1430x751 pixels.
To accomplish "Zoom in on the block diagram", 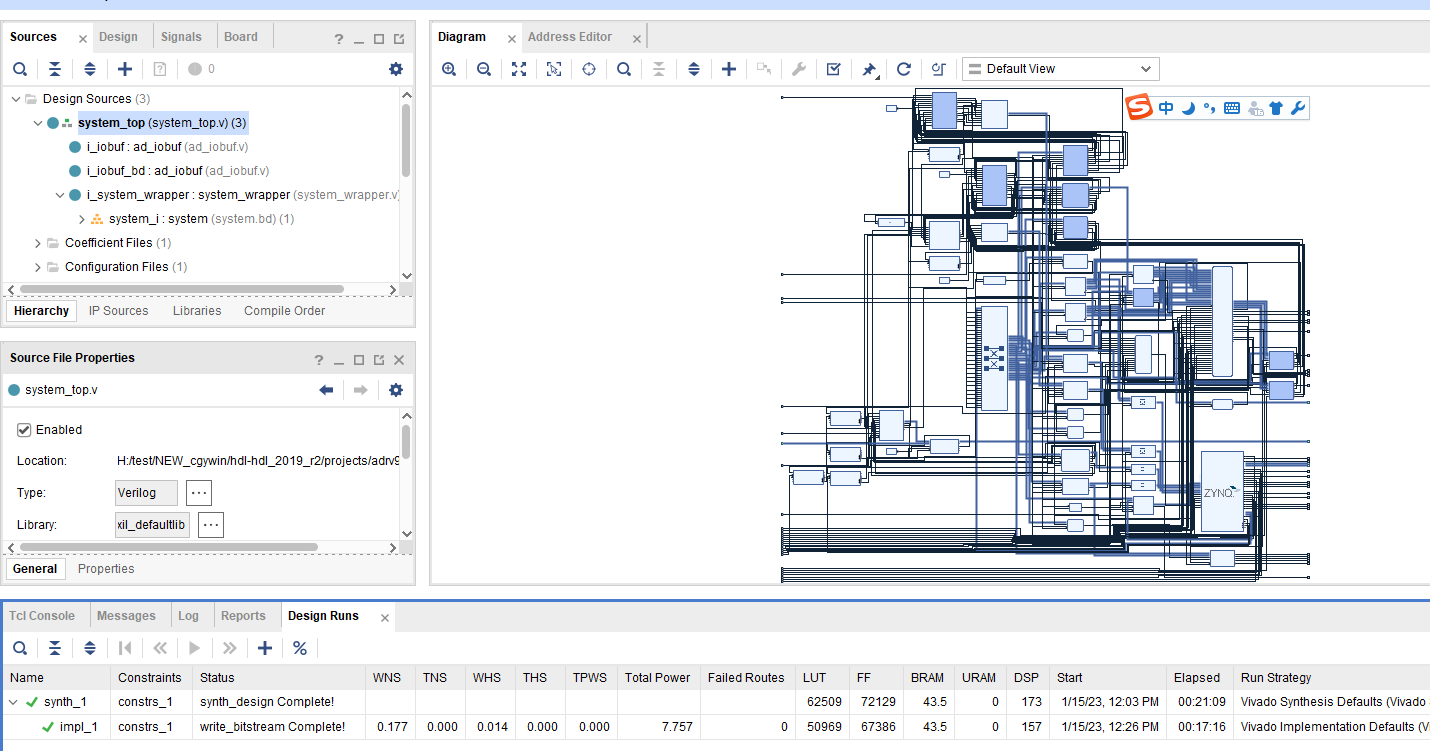I will click(449, 69).
